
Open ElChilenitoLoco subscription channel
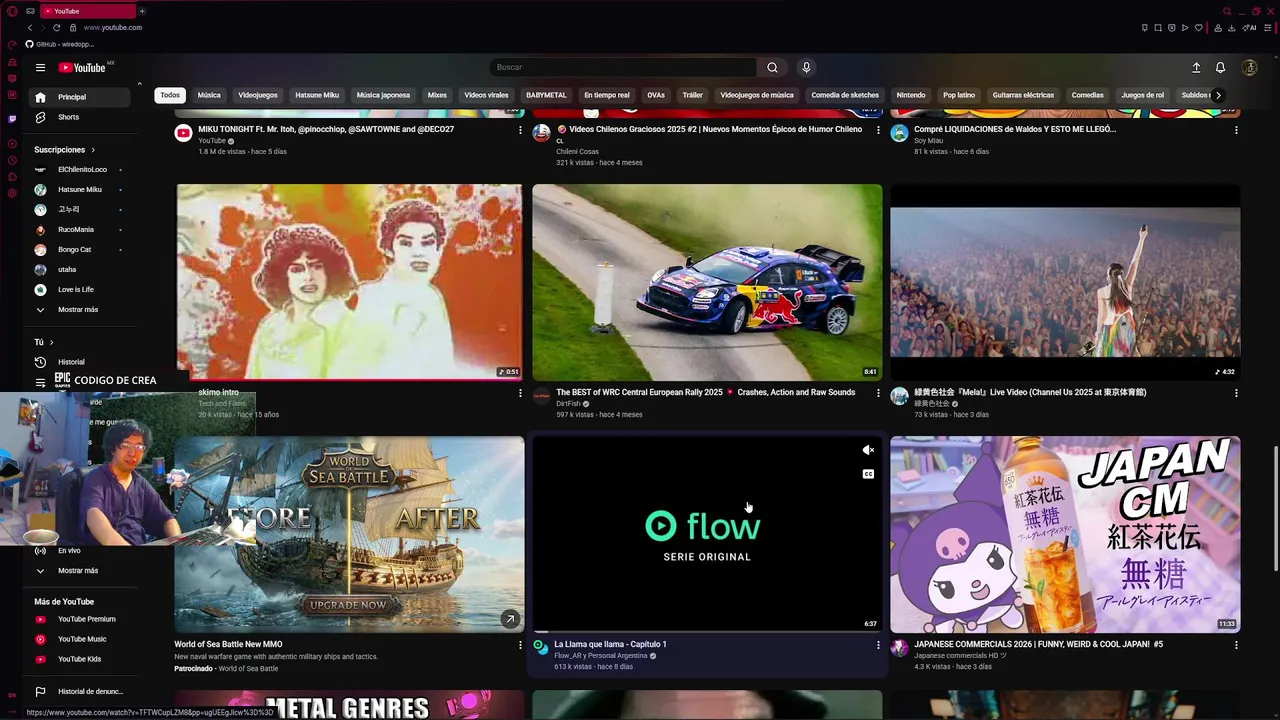pos(80,170)
